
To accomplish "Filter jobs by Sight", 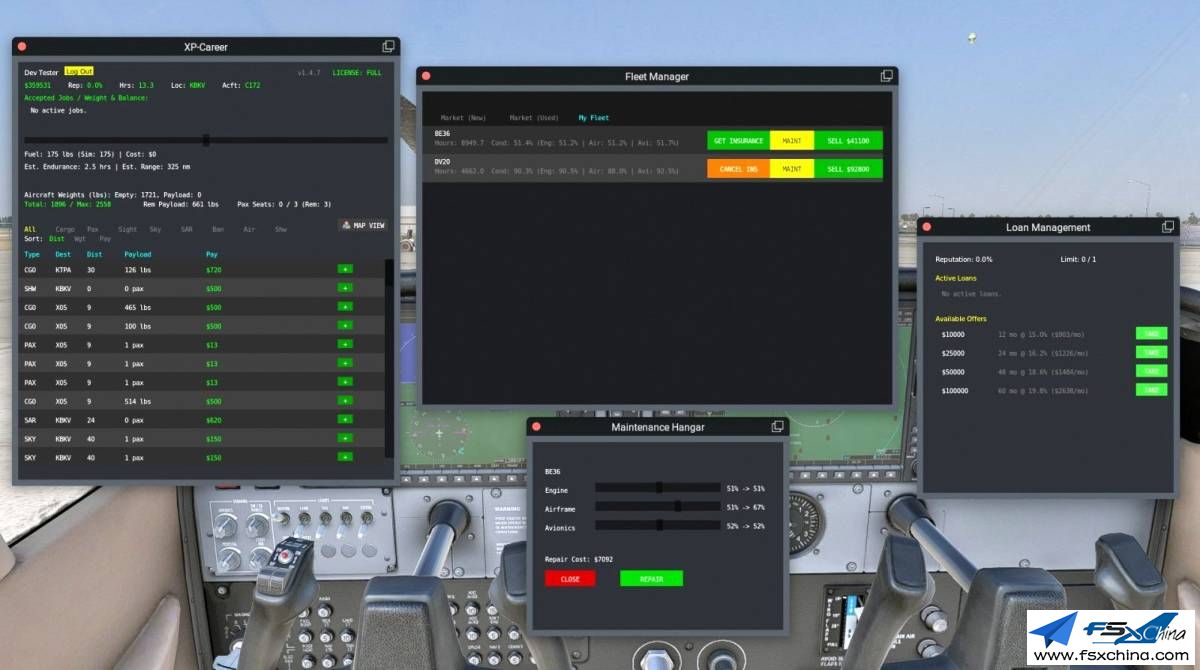I will 127,229.
